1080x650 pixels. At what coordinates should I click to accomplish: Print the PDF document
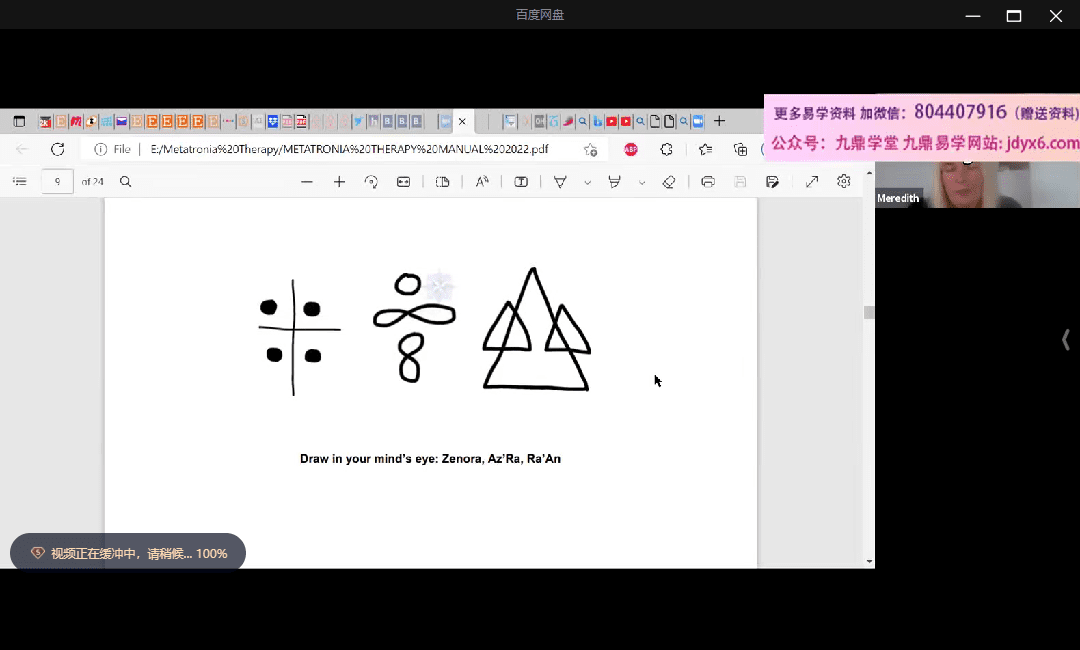coord(708,182)
